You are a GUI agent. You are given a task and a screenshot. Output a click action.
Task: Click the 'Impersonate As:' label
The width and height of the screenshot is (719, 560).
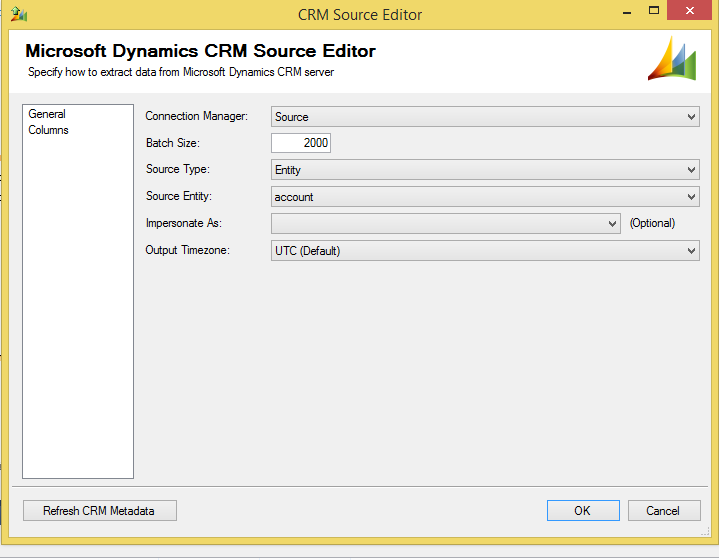click(x=183, y=223)
